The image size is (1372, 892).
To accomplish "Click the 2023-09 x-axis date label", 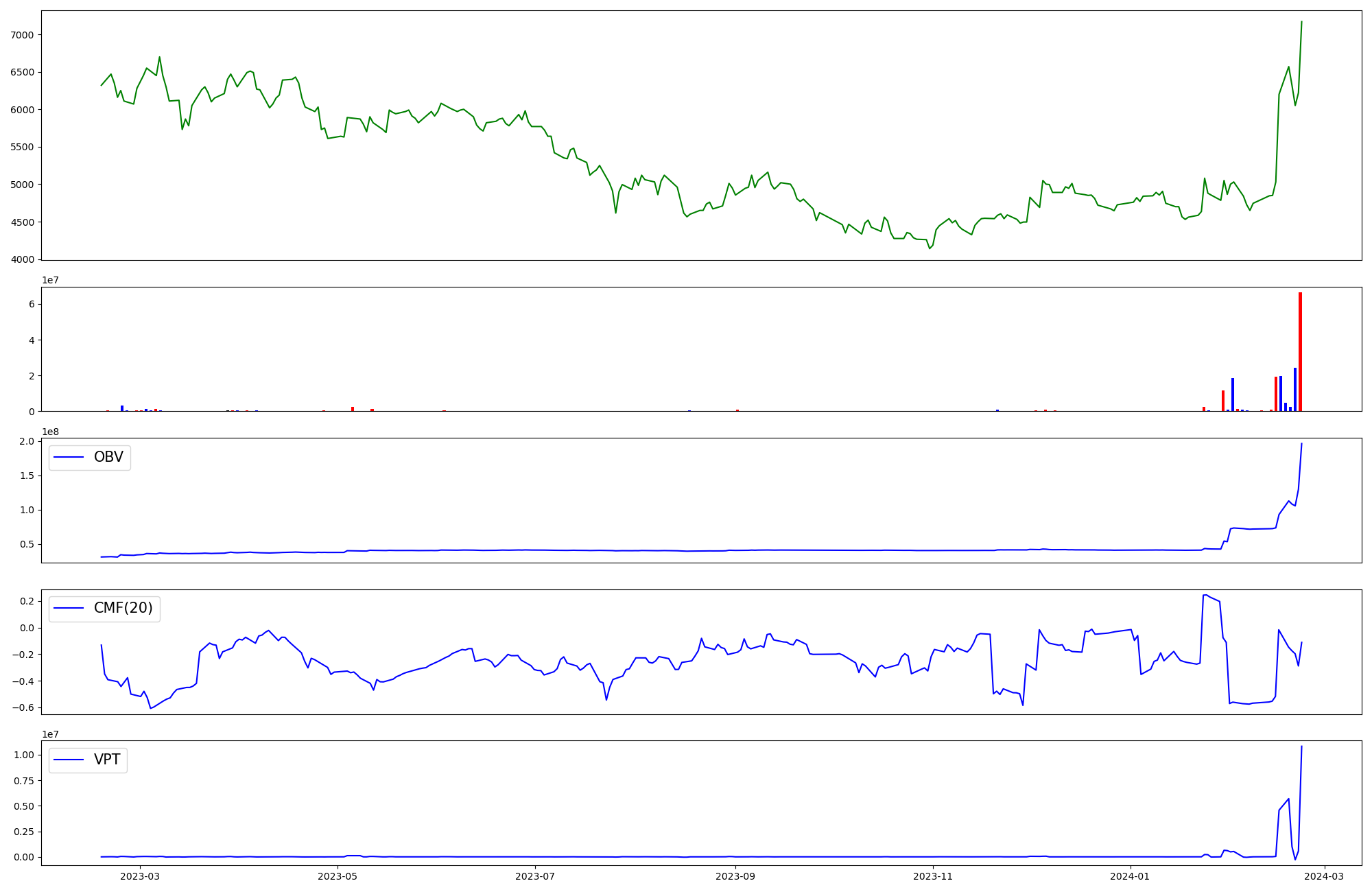I will pyautogui.click(x=735, y=876).
